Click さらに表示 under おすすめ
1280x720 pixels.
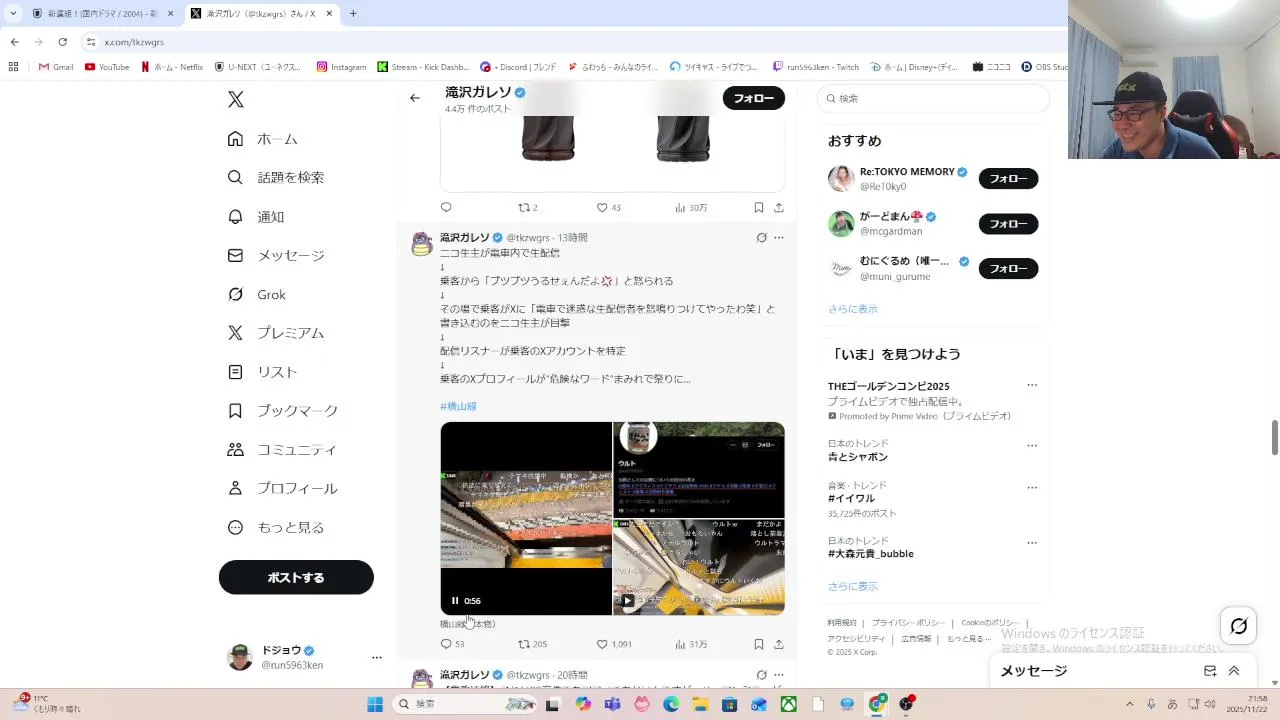point(853,309)
